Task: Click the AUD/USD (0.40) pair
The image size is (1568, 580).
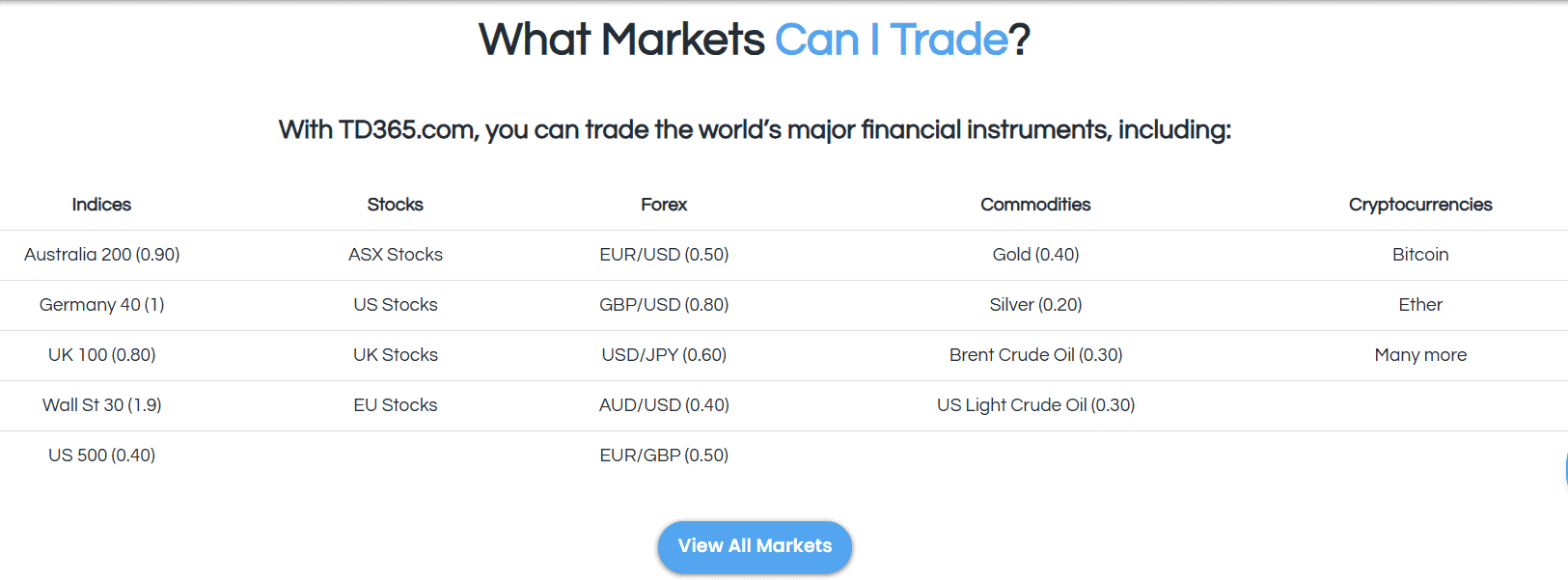Action: click(664, 405)
